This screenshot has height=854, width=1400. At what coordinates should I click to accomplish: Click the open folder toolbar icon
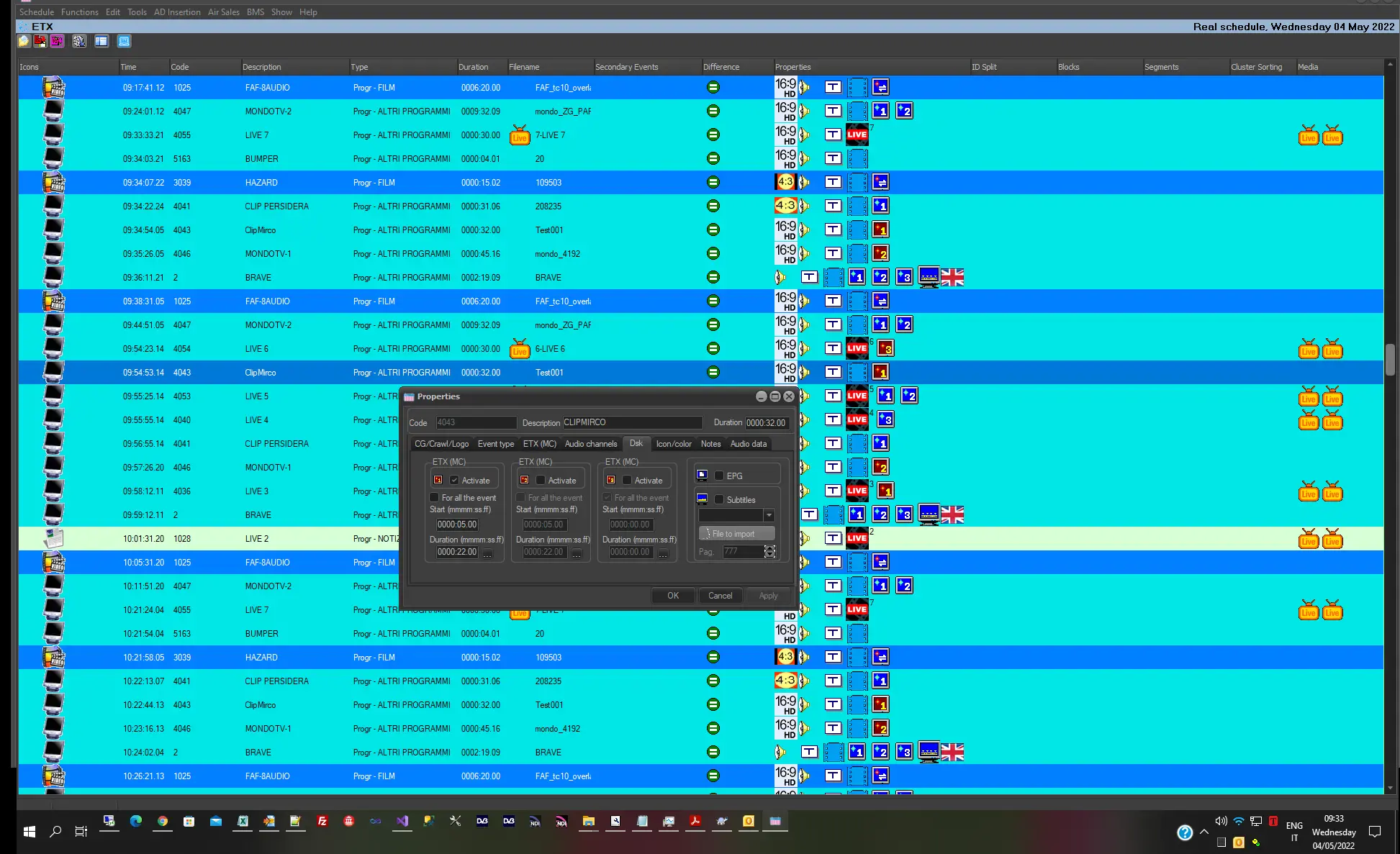pos(24,42)
